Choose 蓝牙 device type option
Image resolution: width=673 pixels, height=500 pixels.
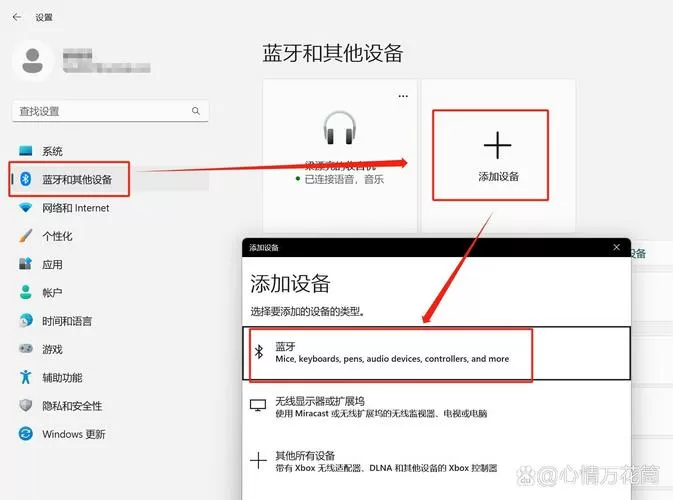[437, 353]
